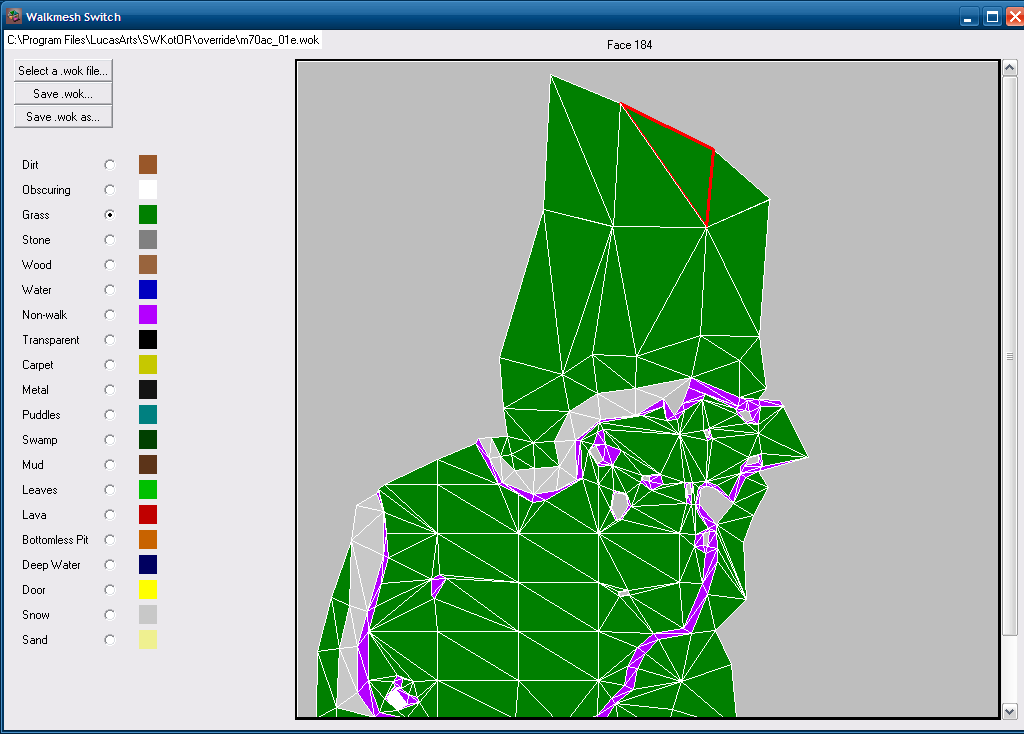Click the vertical scrollbar thumb
The width and height of the screenshot is (1024, 734).
click(x=1010, y=356)
